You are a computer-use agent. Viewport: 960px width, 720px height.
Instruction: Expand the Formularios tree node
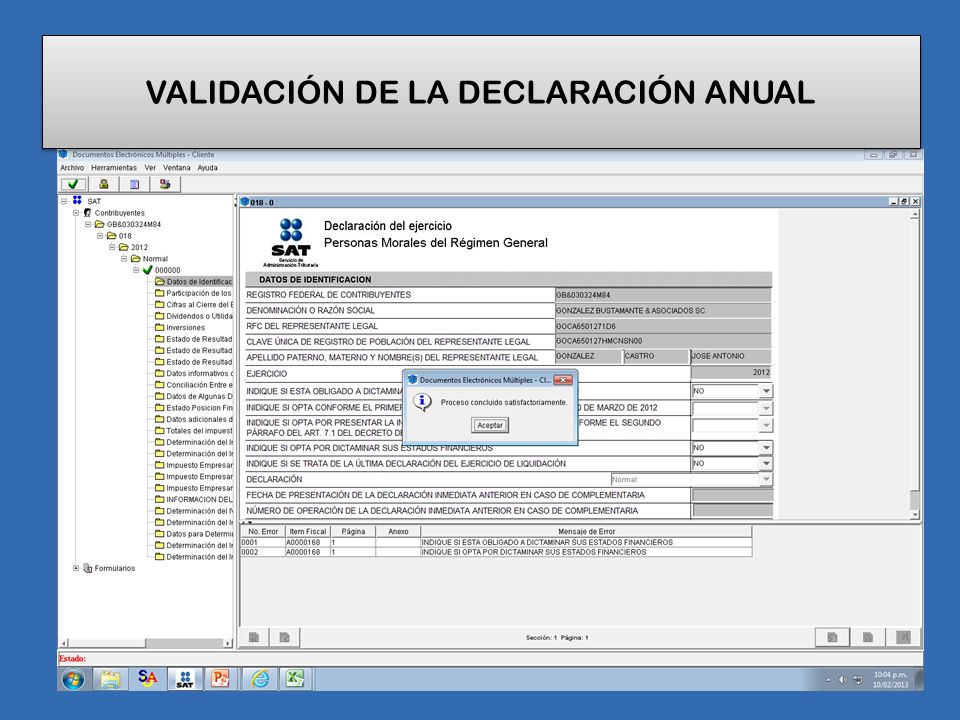[x=76, y=568]
